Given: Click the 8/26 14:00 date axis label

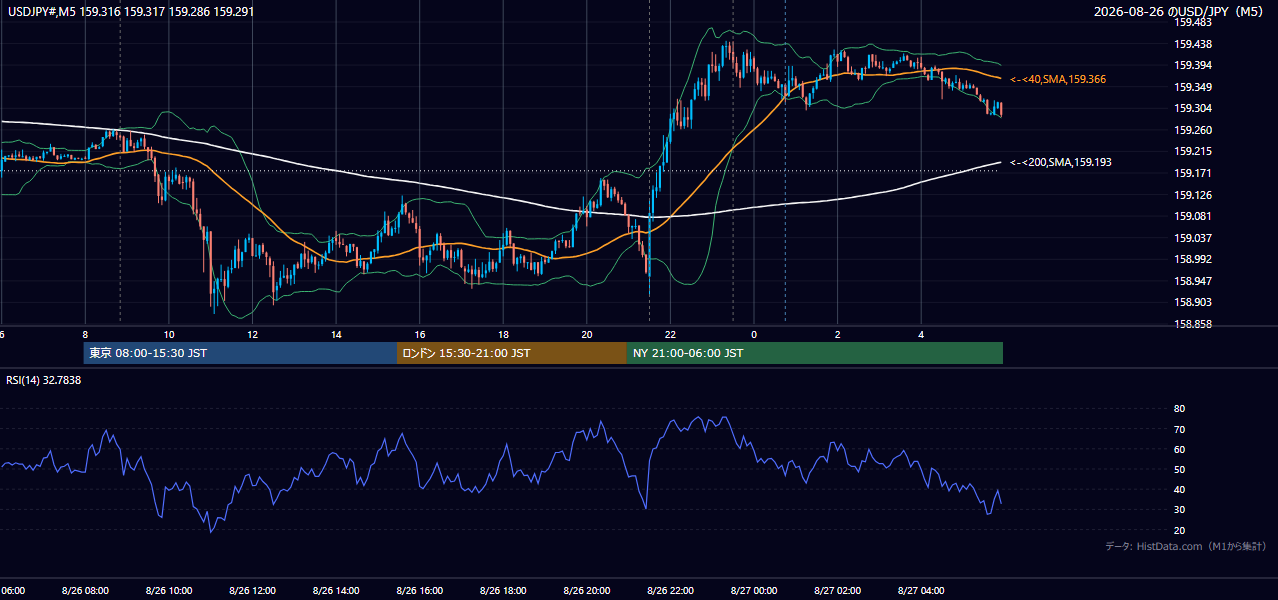Looking at the screenshot, I should 336,590.
